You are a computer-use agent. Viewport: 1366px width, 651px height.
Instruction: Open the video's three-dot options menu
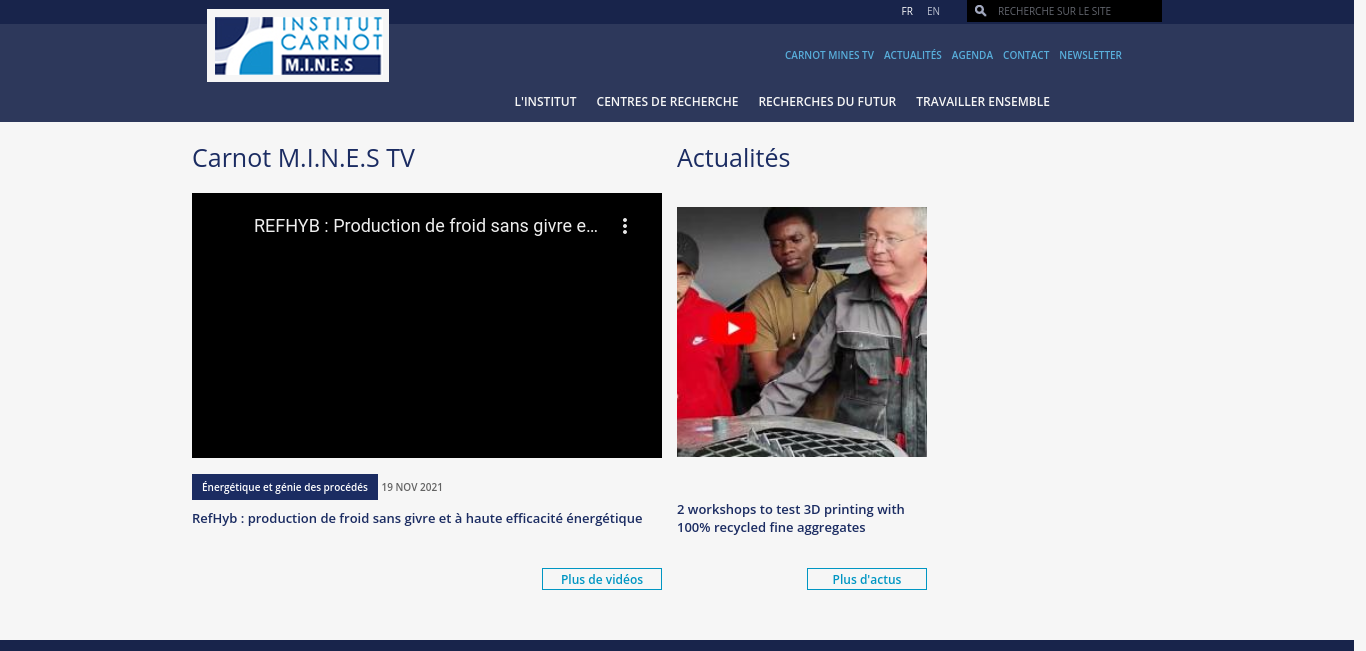click(x=625, y=226)
